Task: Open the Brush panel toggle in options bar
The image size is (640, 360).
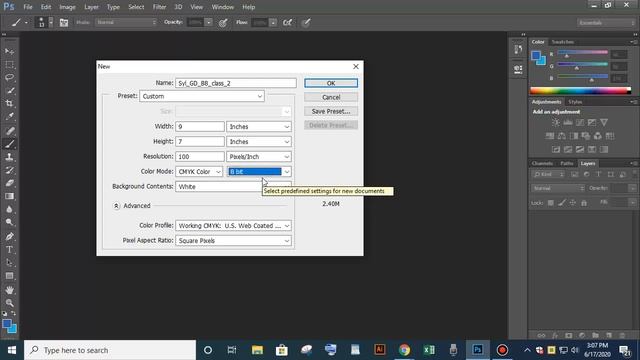Action: coord(64,22)
